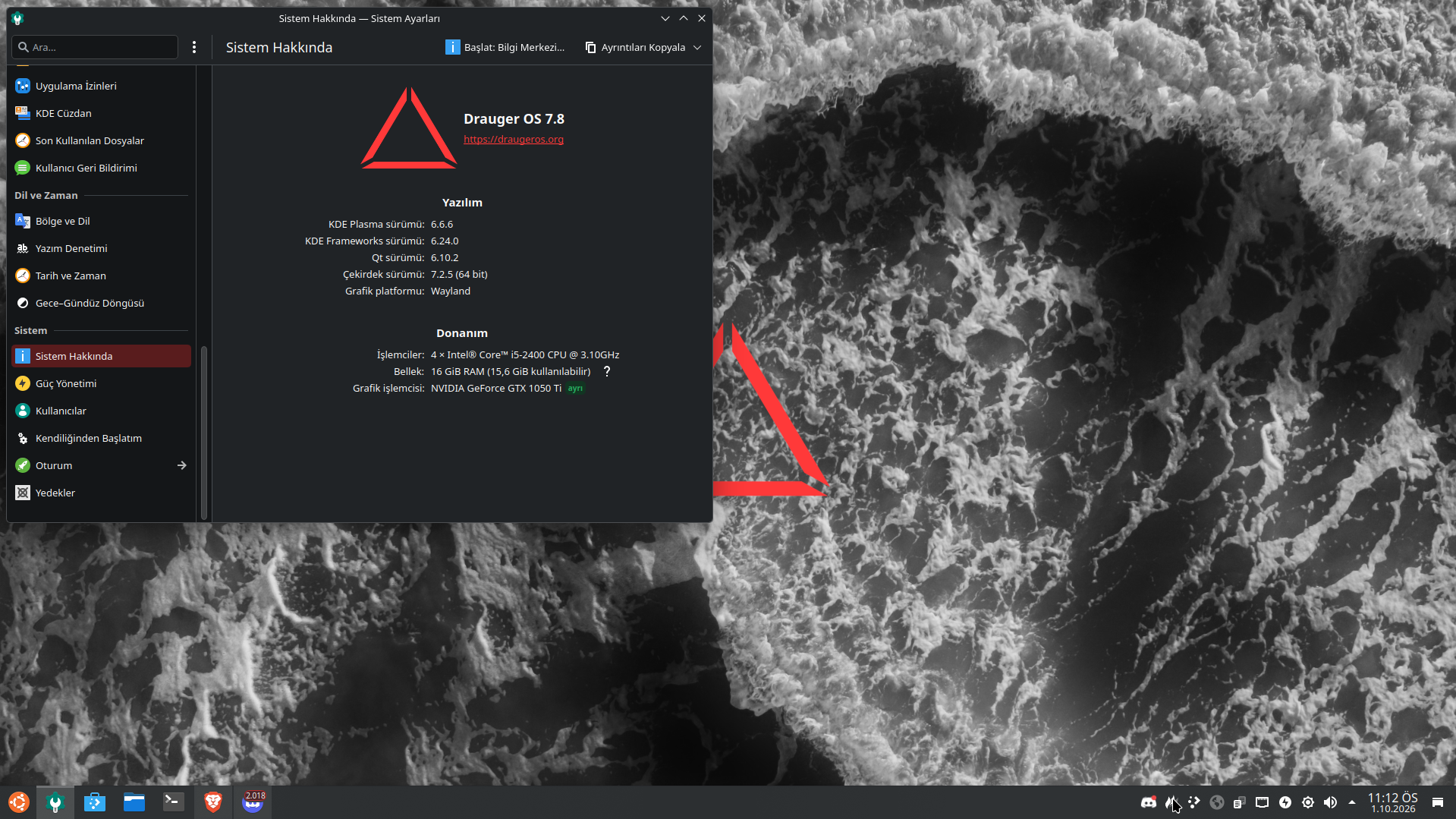The width and height of the screenshot is (1456, 819).
Task: Open Kullanıcılar settings page
Action: click(101, 411)
